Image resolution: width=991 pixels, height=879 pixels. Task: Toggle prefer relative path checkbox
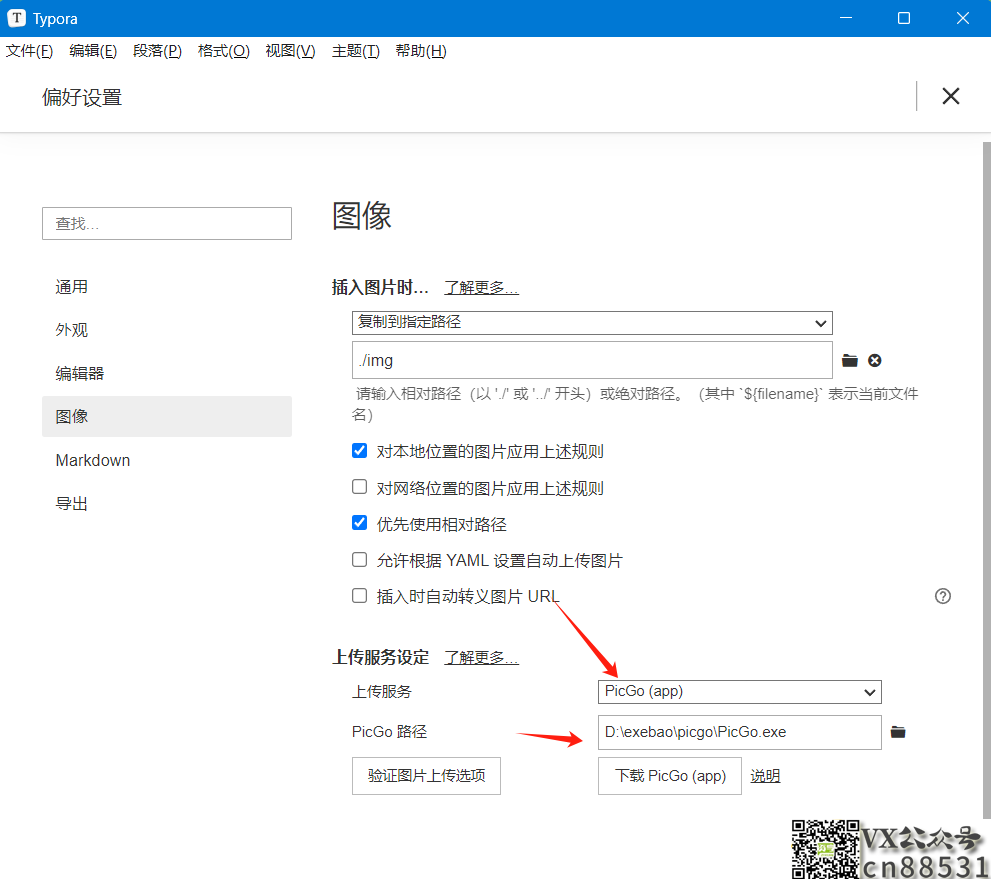pos(359,523)
